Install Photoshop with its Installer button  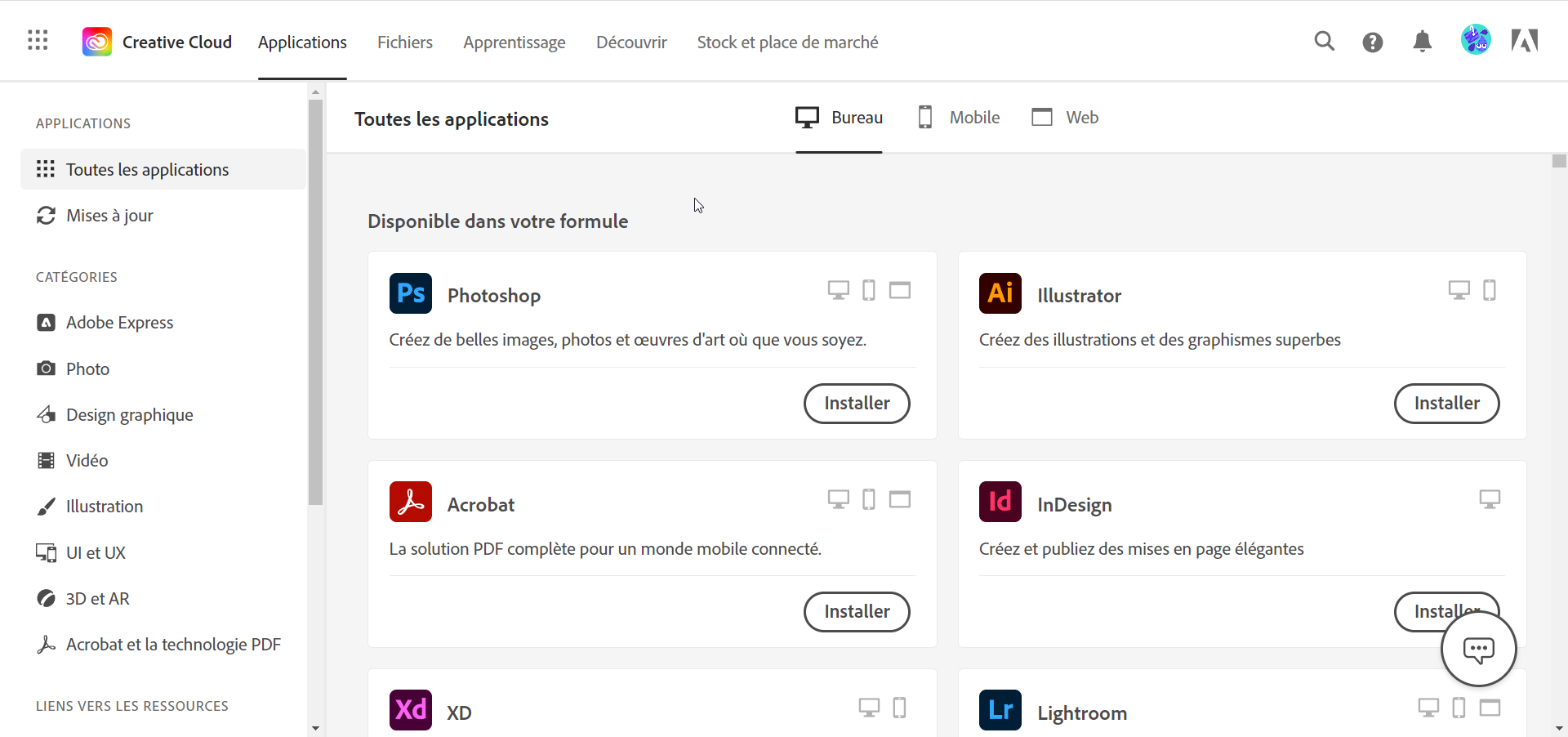(x=857, y=404)
